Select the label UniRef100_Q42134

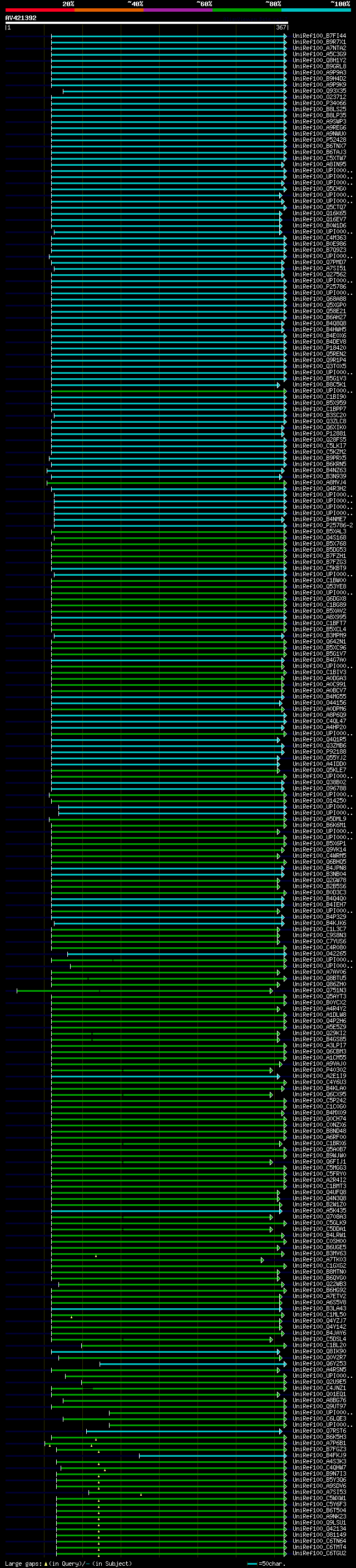[319, 1529]
